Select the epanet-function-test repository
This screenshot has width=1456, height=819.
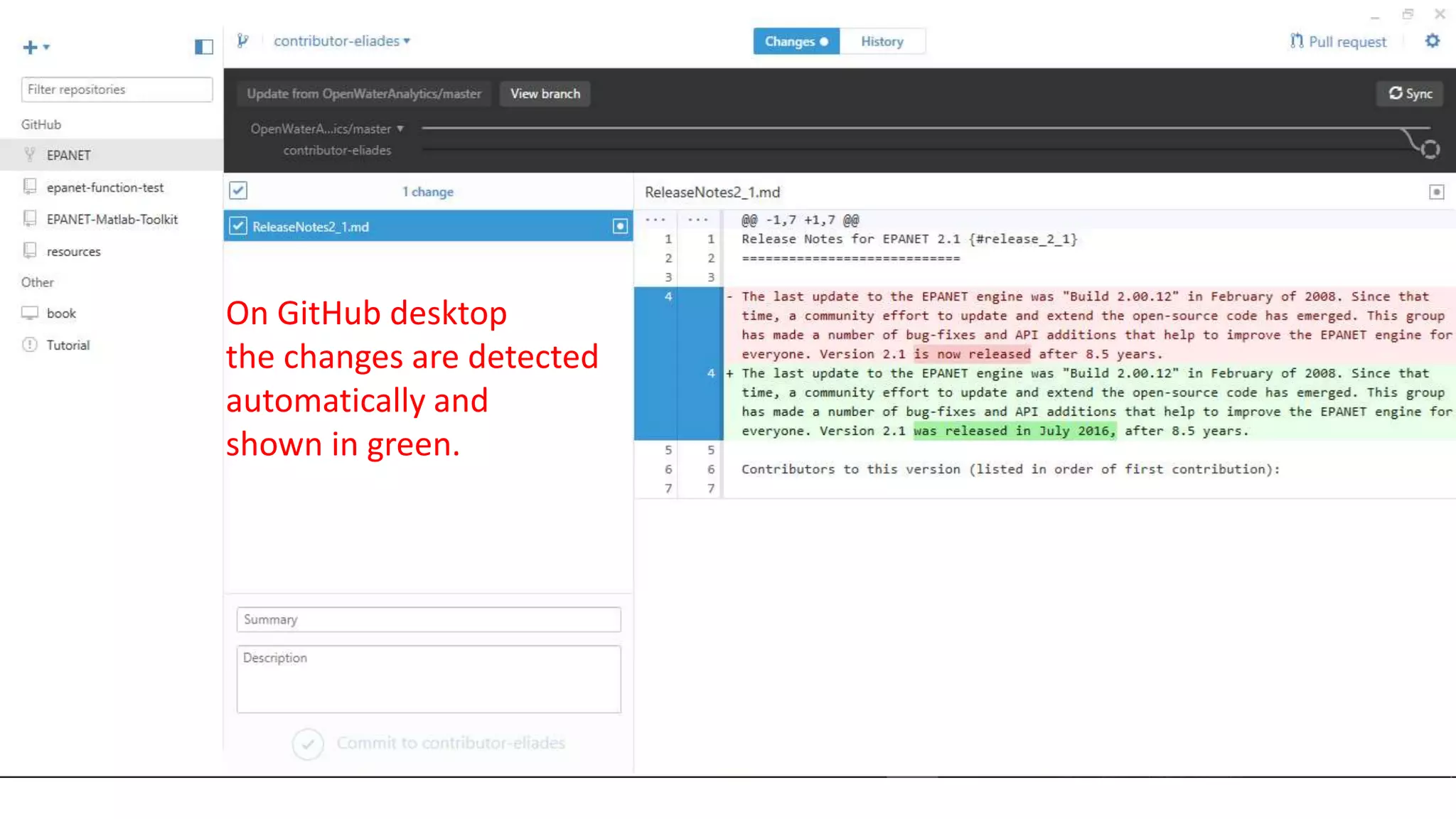click(112, 188)
